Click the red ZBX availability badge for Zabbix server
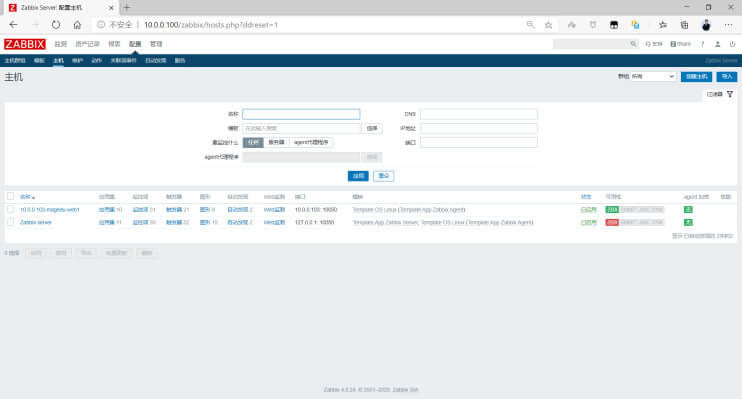Screen dimensions: 742x399 (612, 222)
